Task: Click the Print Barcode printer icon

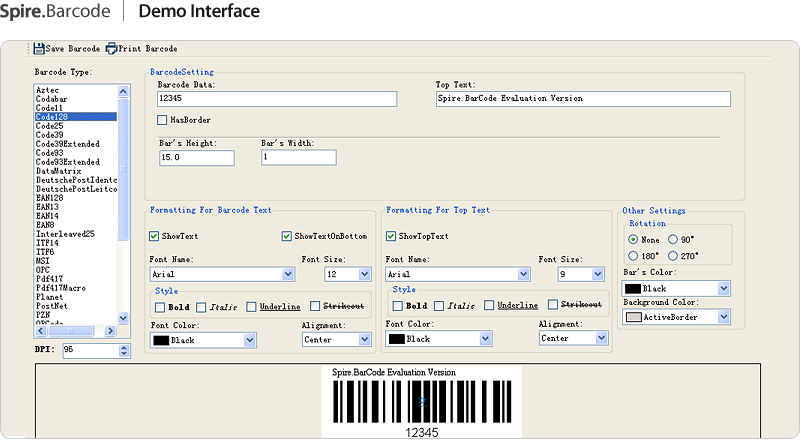Action: [x=111, y=48]
